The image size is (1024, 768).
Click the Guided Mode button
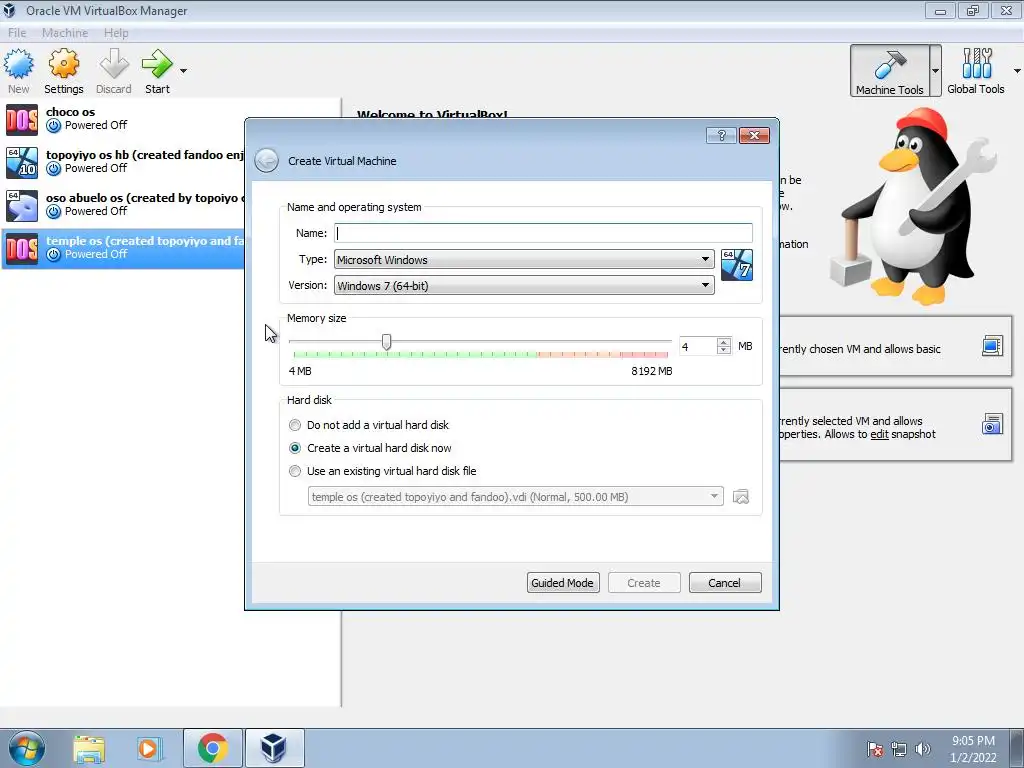[x=563, y=583]
